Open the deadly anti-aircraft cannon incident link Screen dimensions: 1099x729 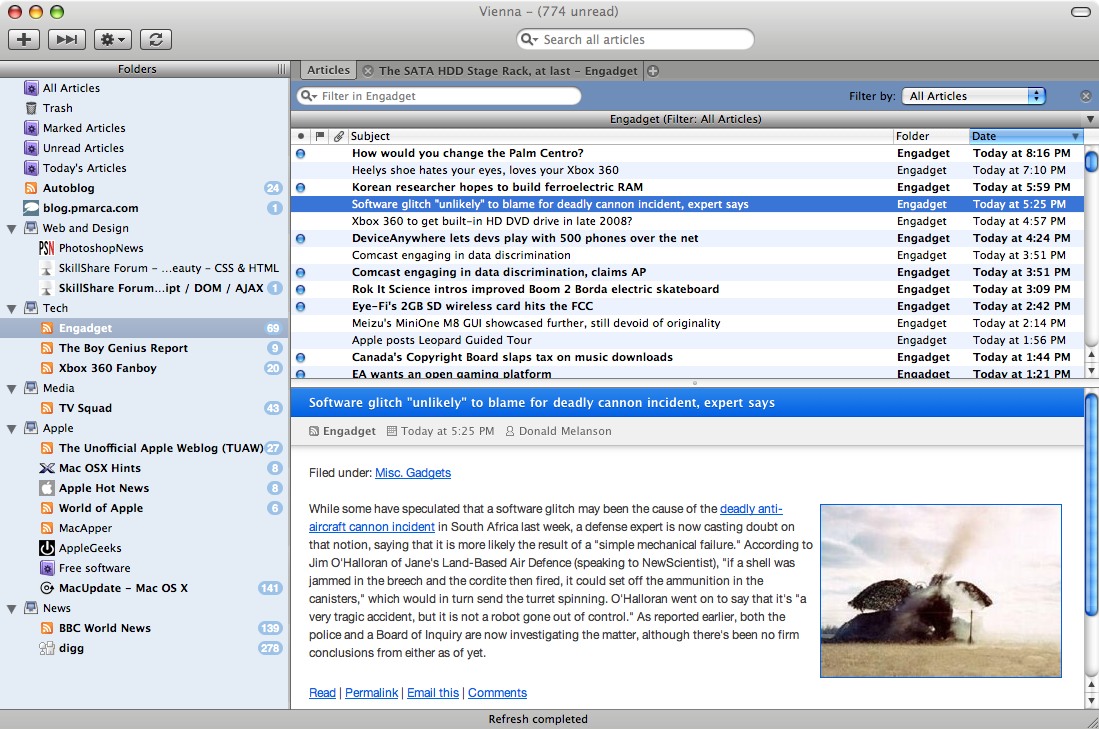(372, 527)
